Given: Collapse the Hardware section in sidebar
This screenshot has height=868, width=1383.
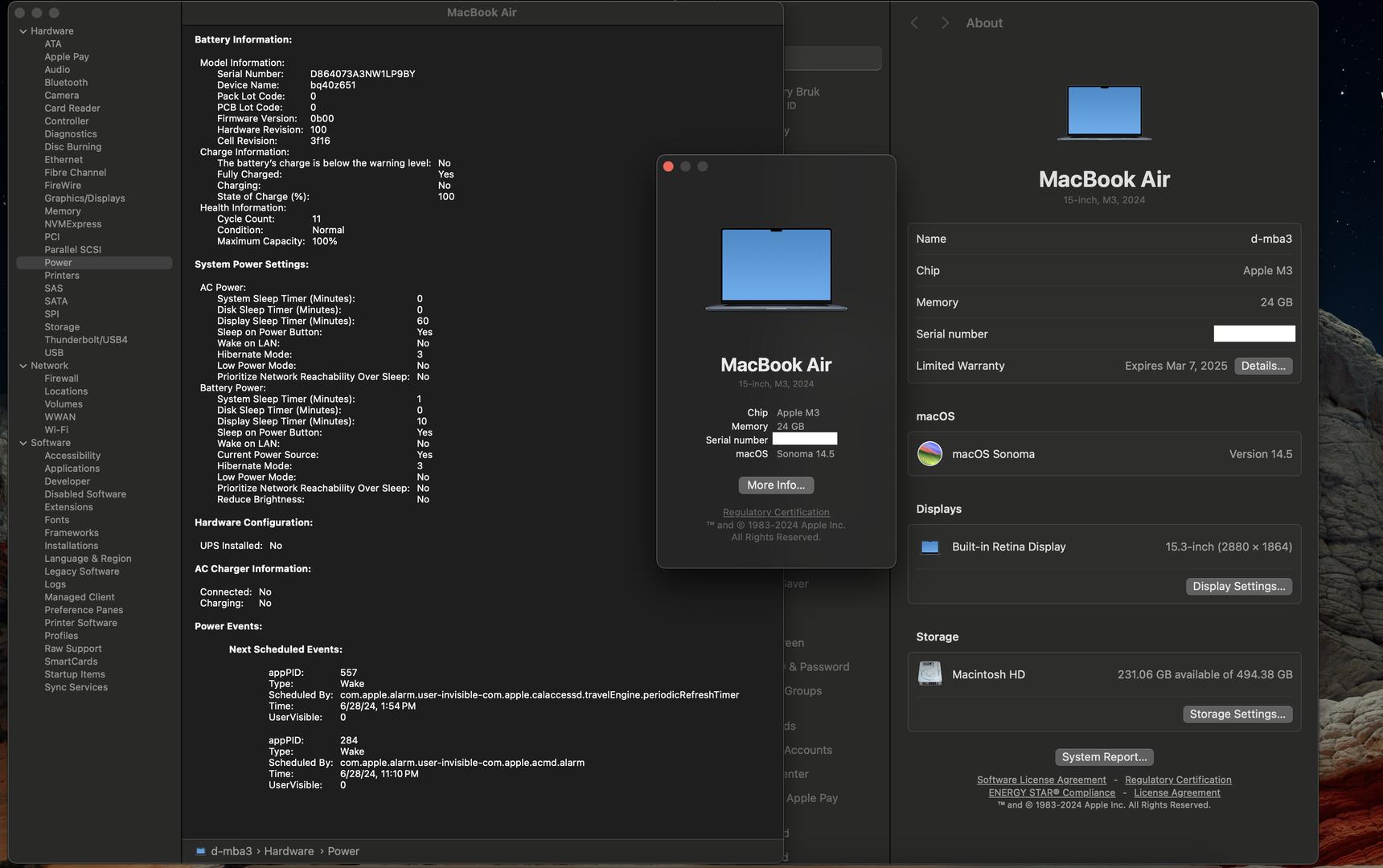Looking at the screenshot, I should [23, 31].
